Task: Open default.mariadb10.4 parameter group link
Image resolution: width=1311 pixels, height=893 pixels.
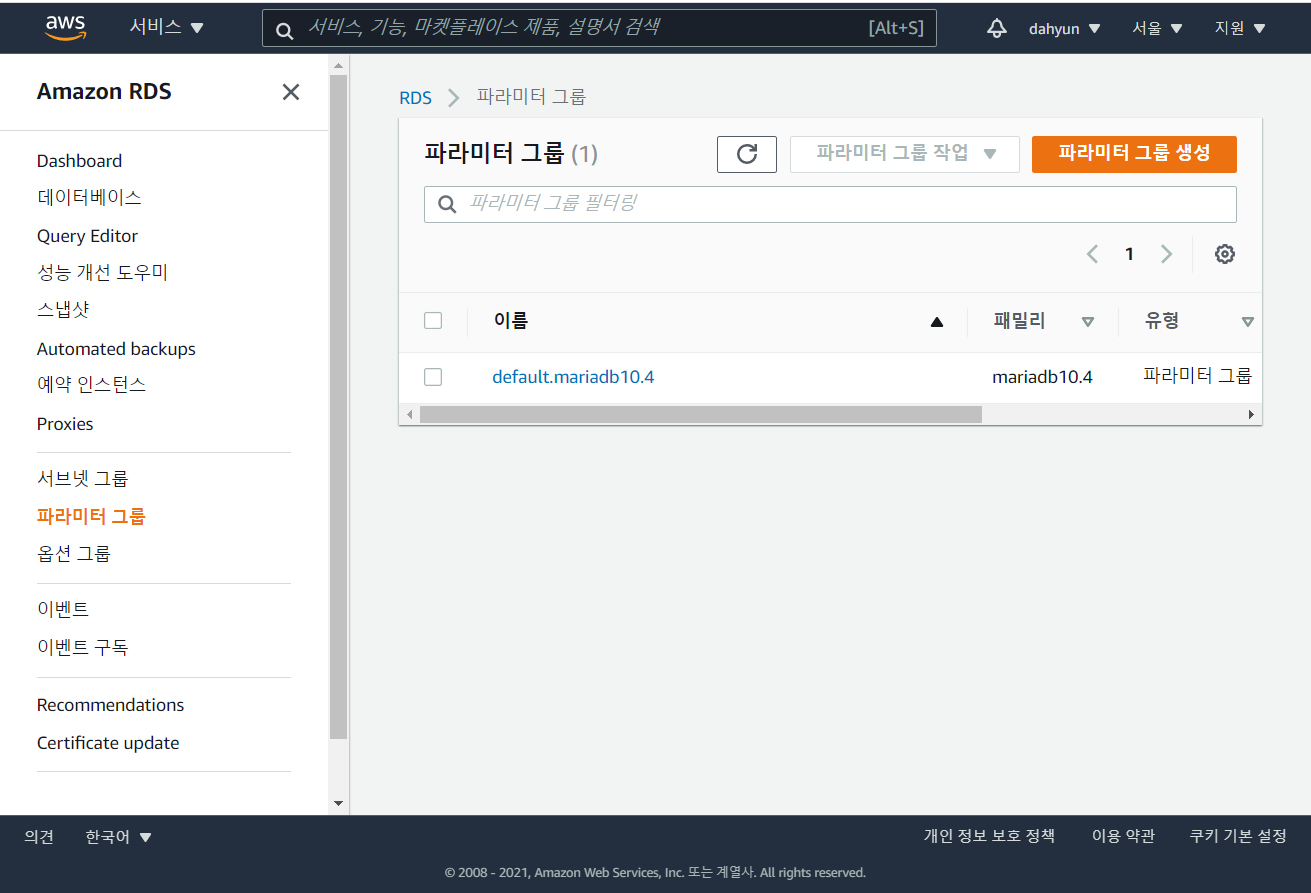Action: pyautogui.click(x=573, y=377)
